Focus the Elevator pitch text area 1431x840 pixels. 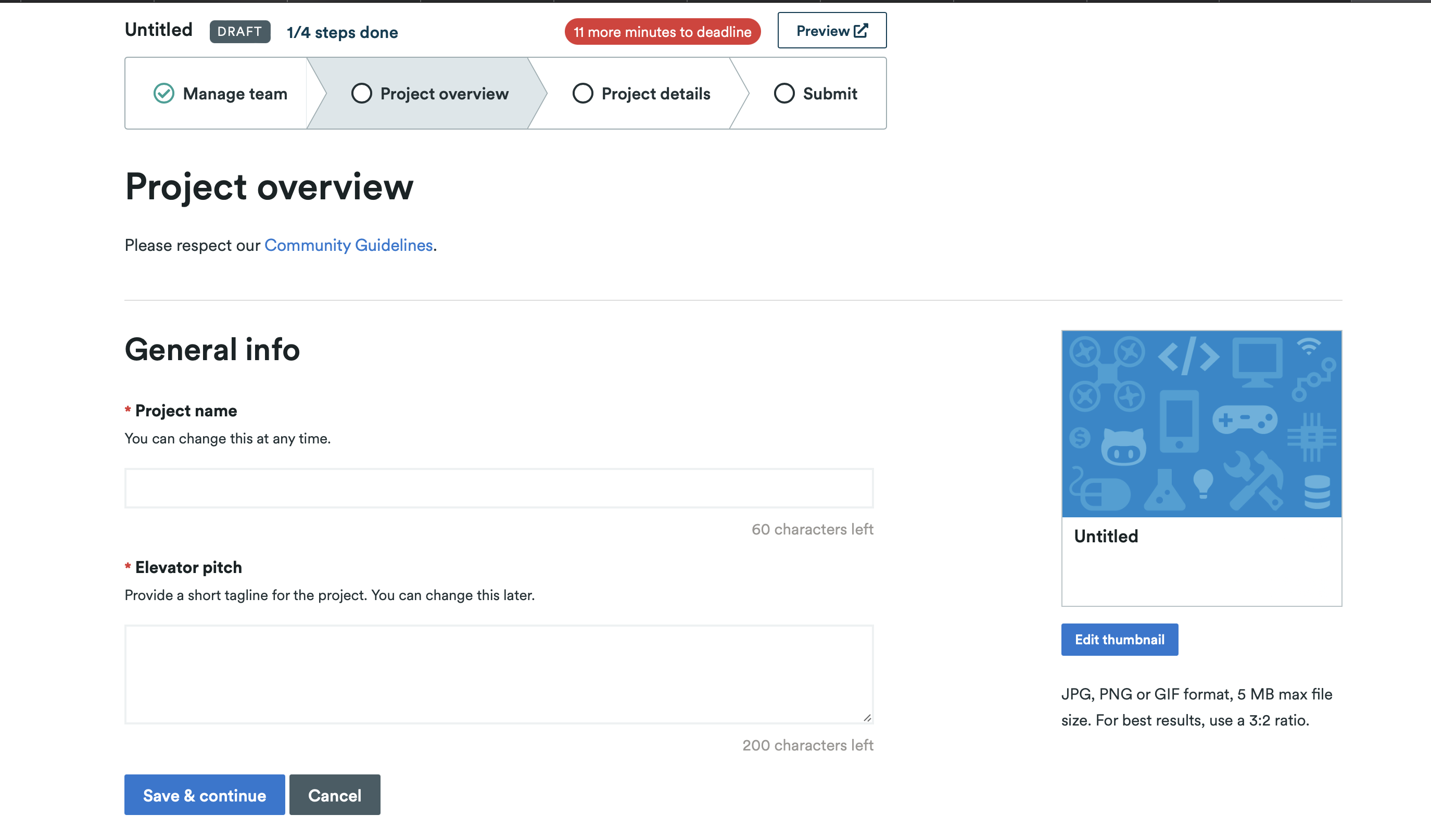click(499, 673)
